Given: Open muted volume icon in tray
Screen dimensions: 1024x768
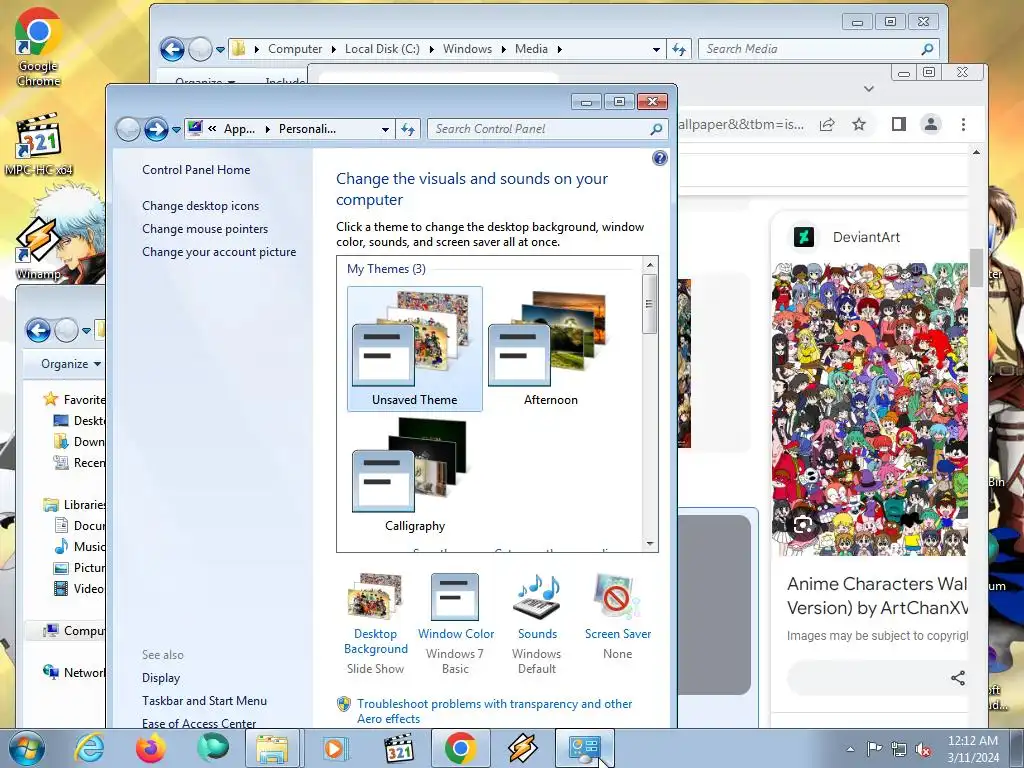Looking at the screenshot, I should (923, 749).
